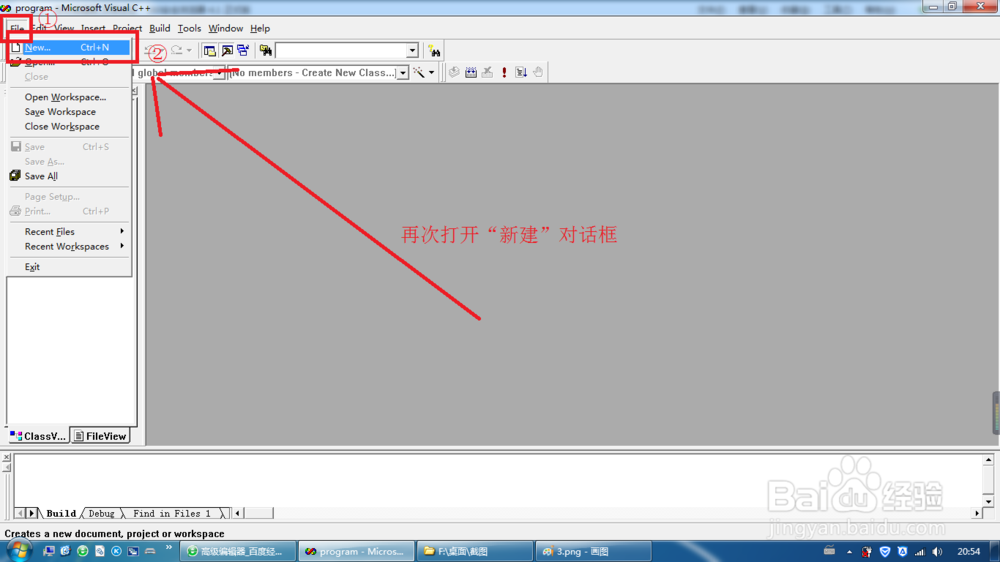1000x562 pixels.
Task: Click the Build toolbar icon
Action: click(471, 72)
